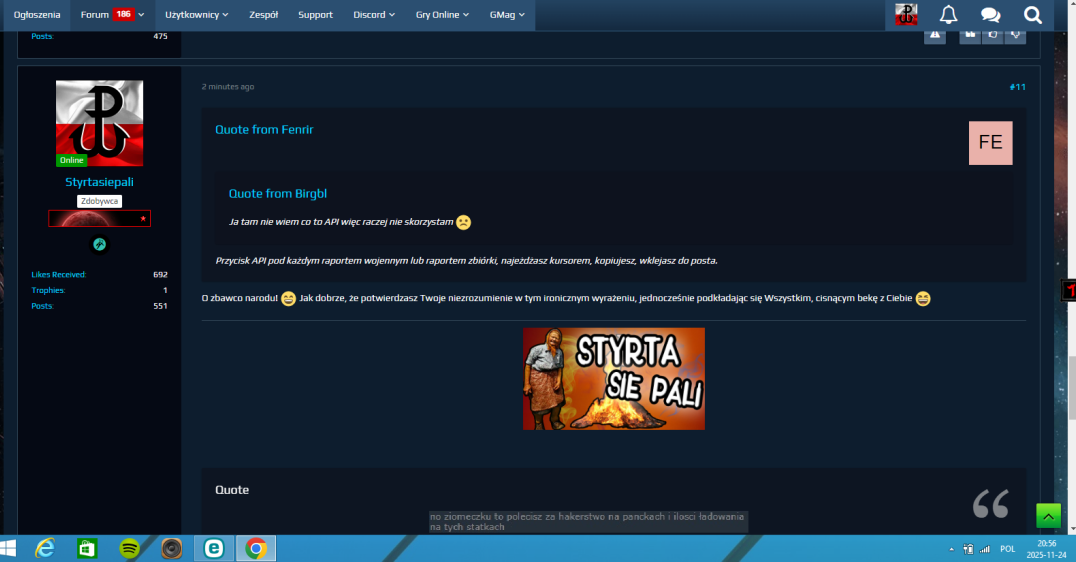The height and width of the screenshot is (562, 1076).
Task: Open the Windows Start button
Action: (x=8, y=548)
